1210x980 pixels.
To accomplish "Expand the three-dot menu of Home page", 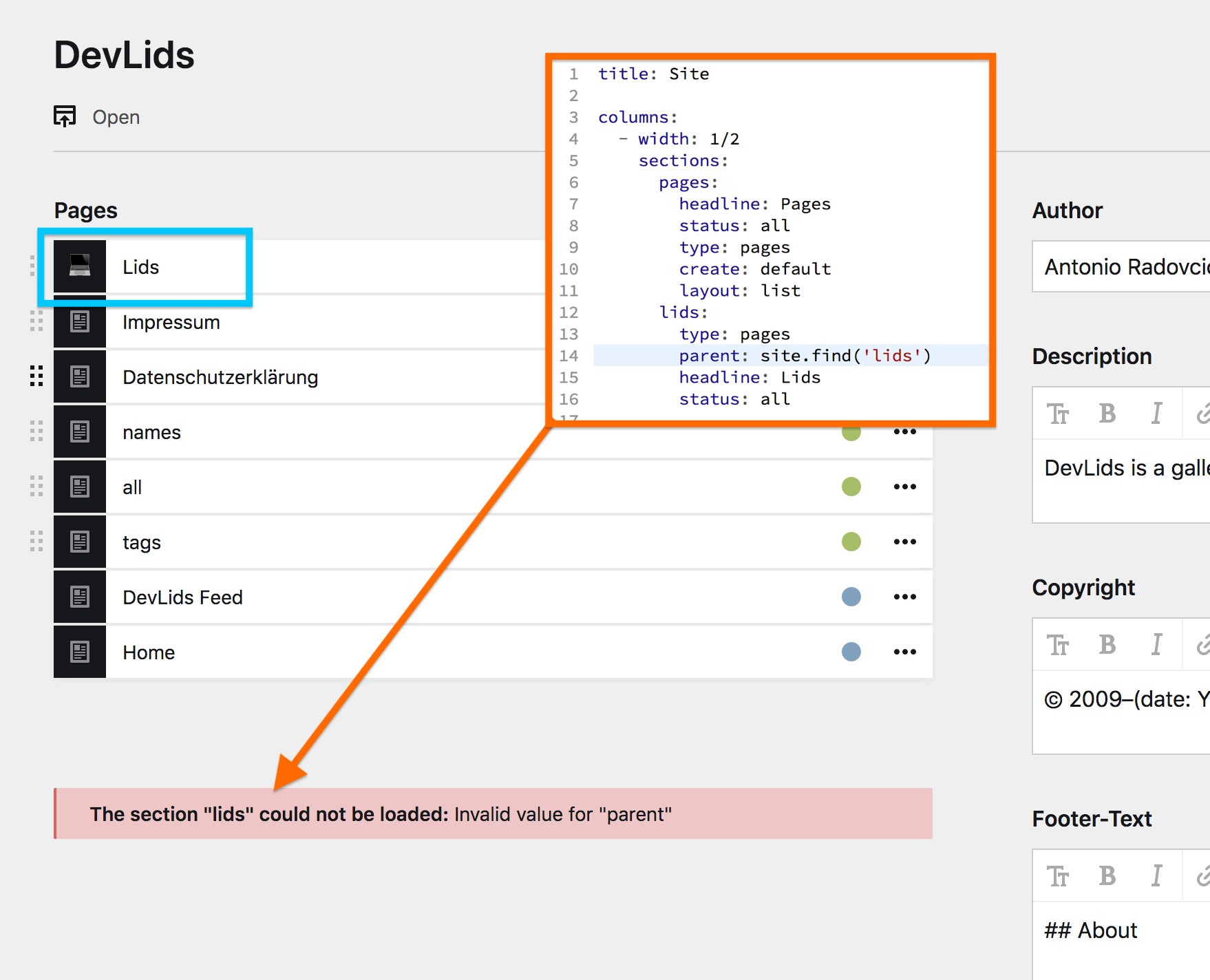I will coord(904,652).
